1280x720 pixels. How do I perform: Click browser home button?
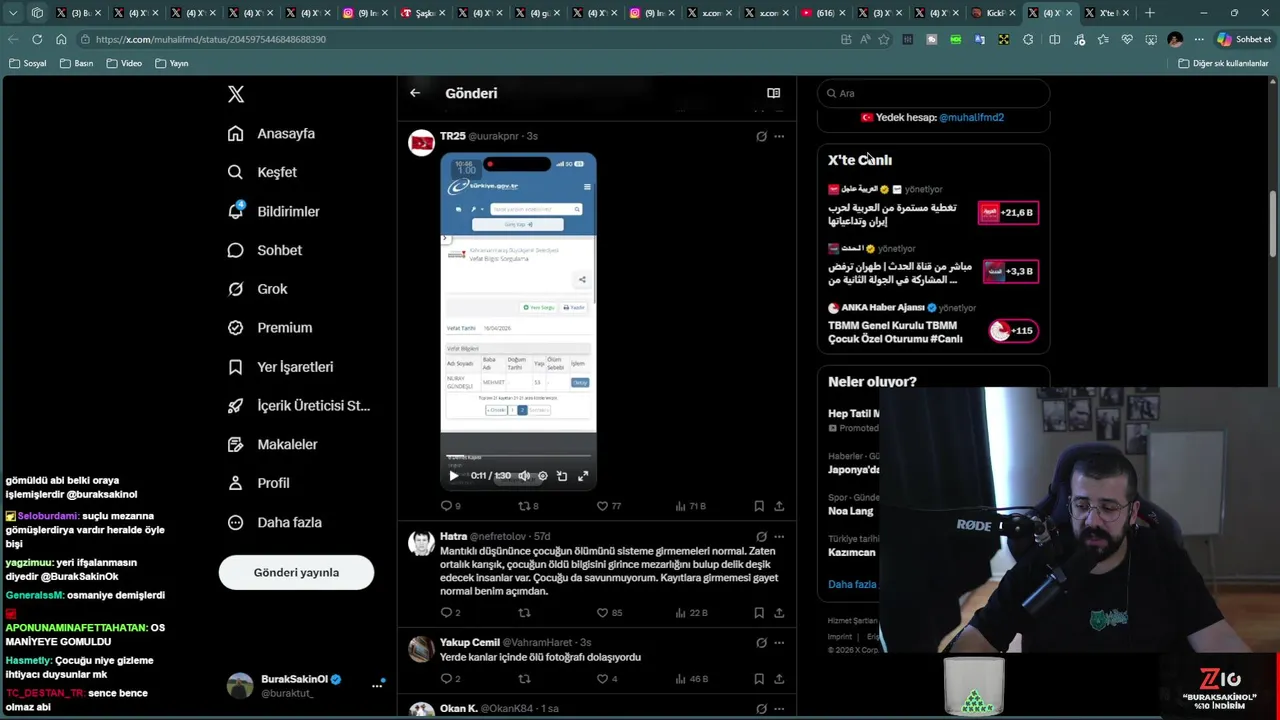point(61,39)
